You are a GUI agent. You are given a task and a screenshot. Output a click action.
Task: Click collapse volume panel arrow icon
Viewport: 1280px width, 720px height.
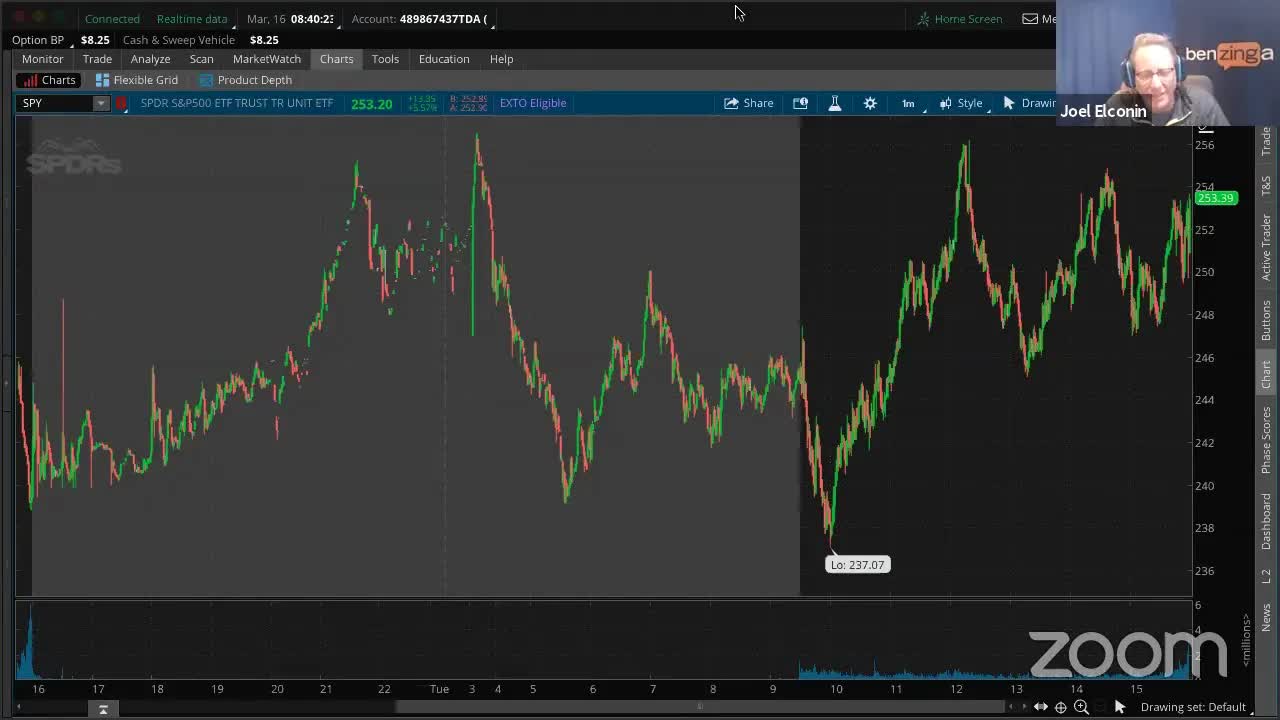point(103,709)
